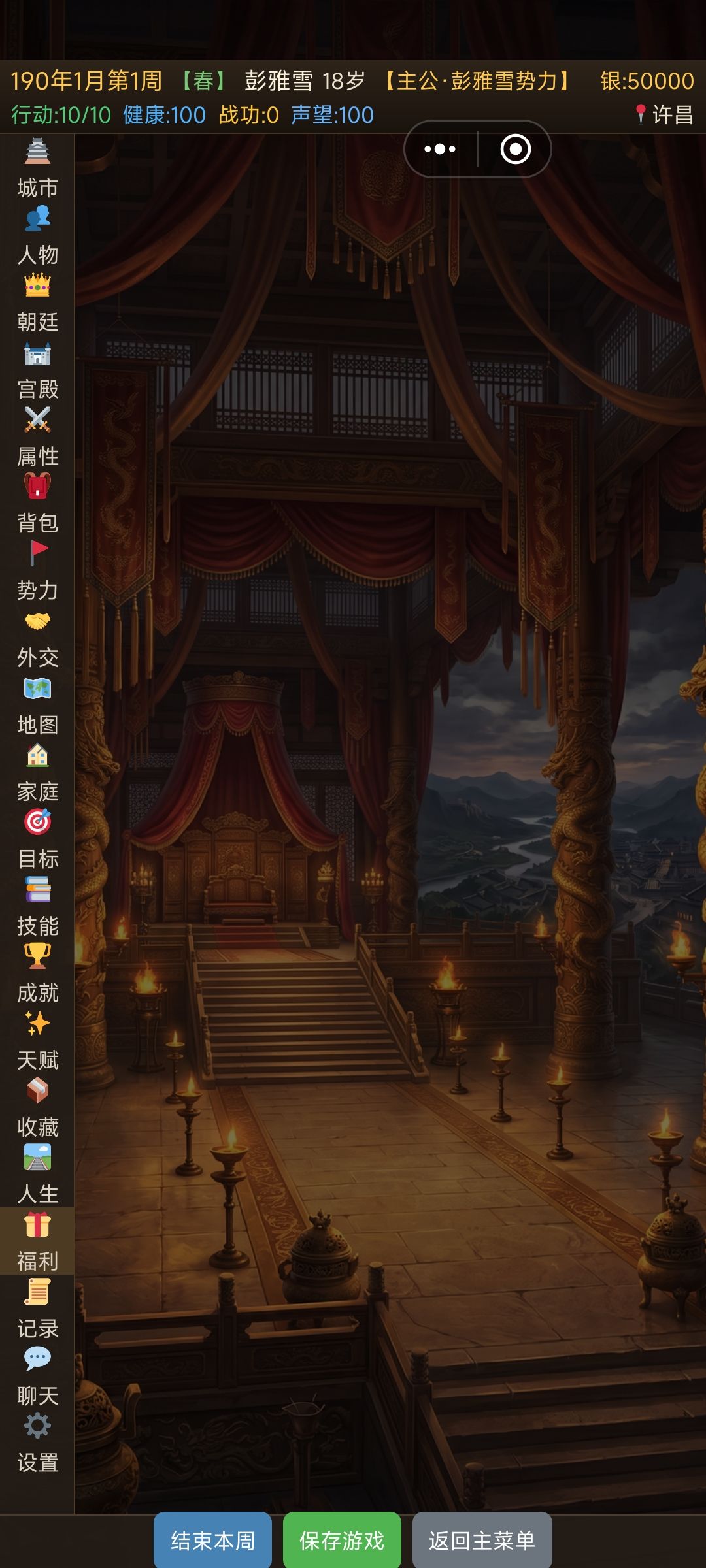Select the 宫殿 sidebar label
This screenshot has height=1568, width=706.
pyautogui.click(x=37, y=389)
